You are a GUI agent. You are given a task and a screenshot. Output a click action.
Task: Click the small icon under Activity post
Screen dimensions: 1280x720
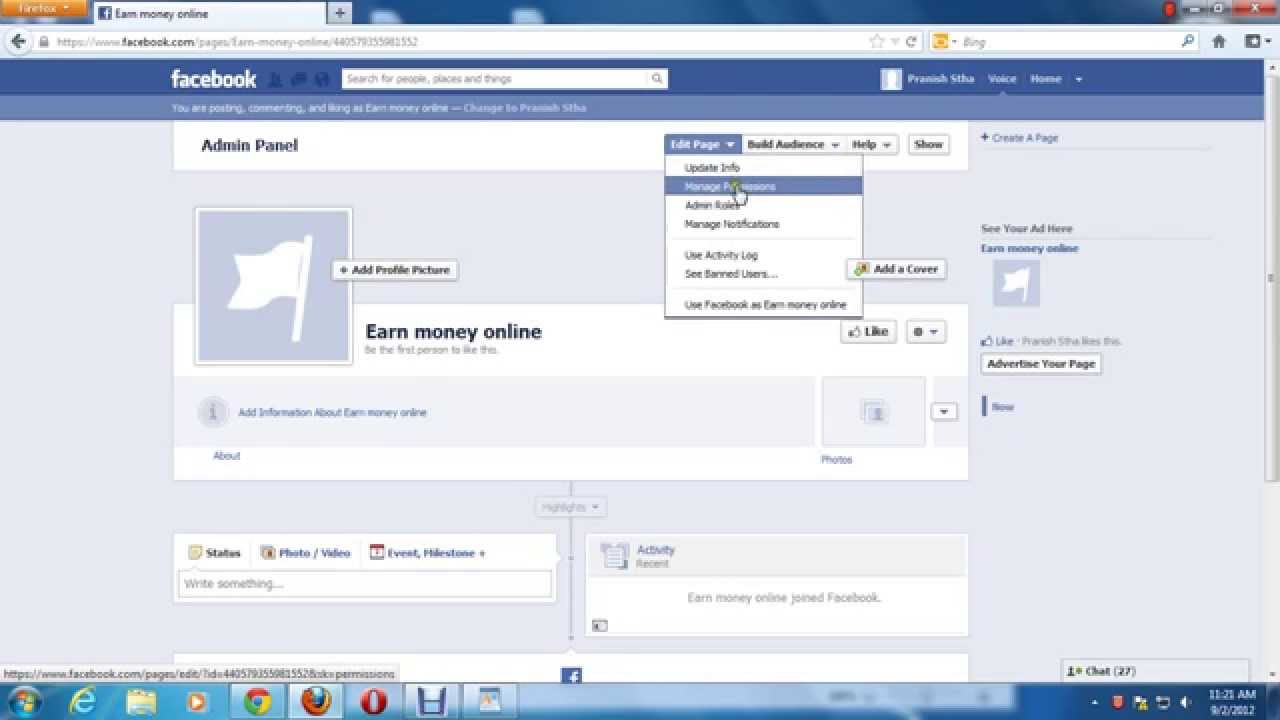click(599, 626)
